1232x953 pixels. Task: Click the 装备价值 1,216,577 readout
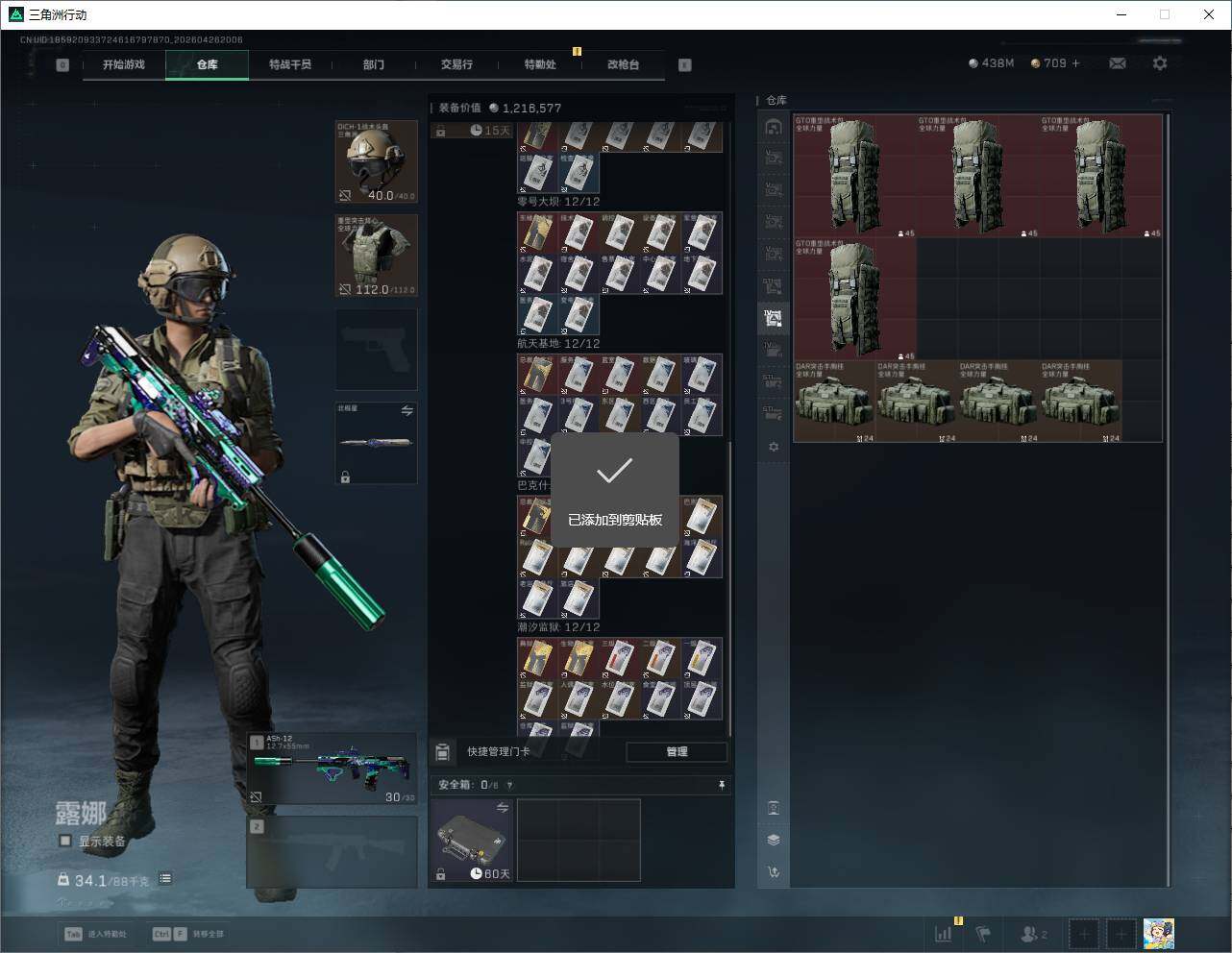(500, 108)
